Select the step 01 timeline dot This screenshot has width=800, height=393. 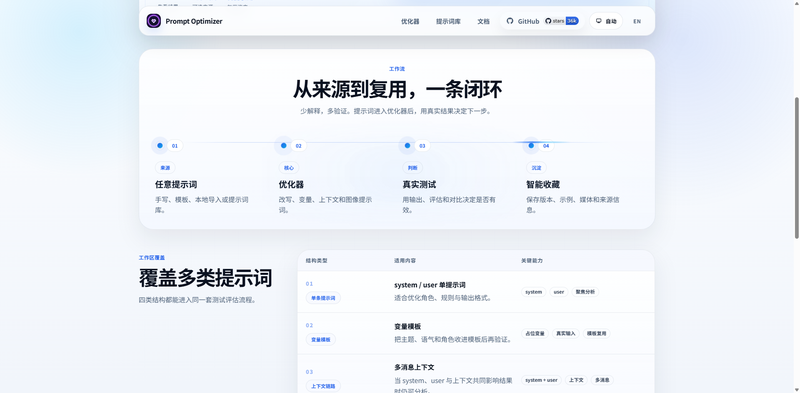click(160, 145)
